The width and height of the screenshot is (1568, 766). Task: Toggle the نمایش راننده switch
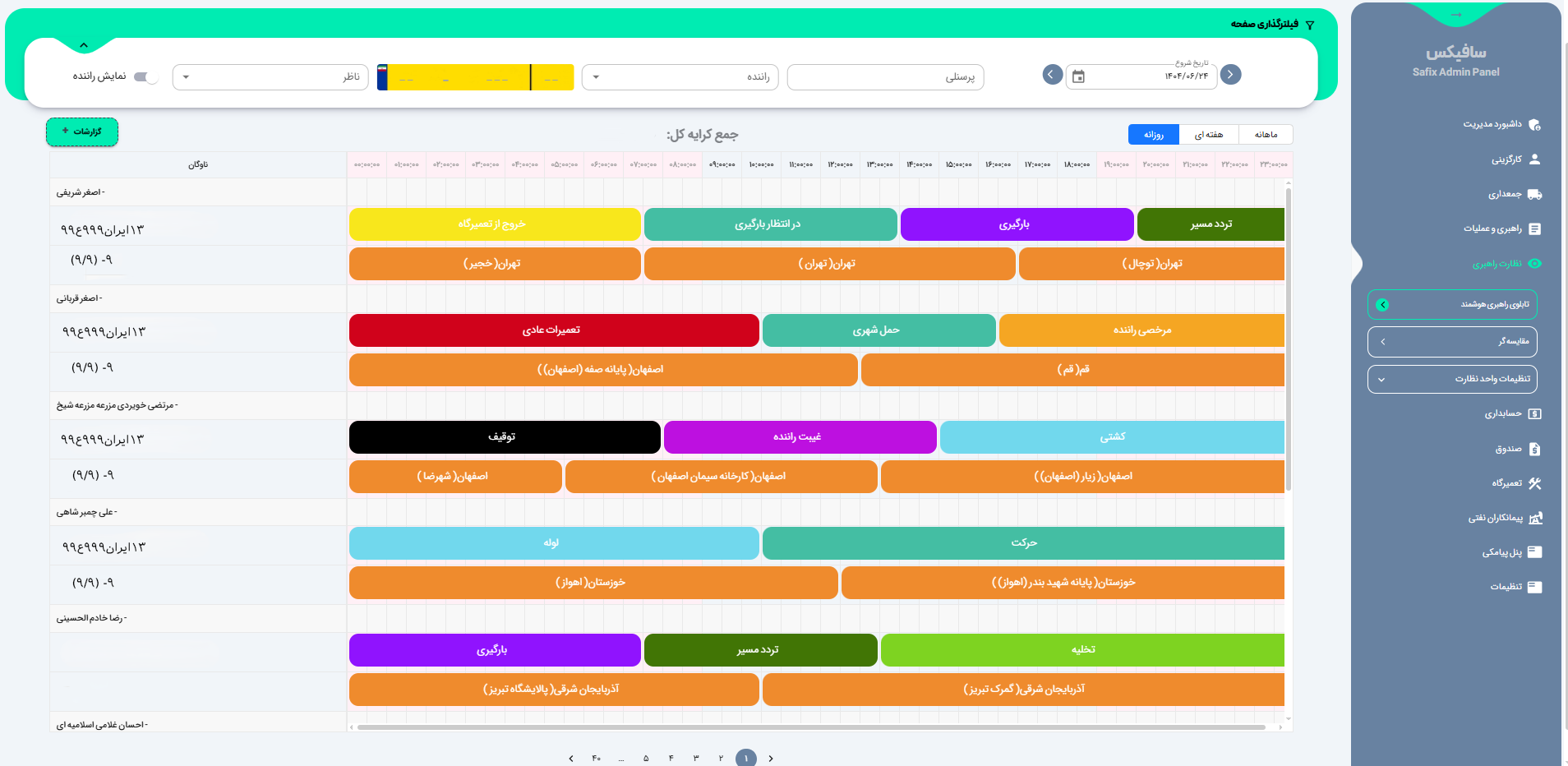145,77
